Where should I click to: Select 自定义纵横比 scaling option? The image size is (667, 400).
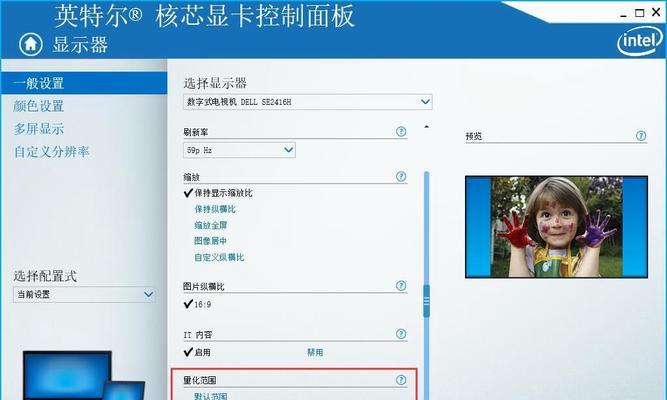pyautogui.click(x=219, y=257)
